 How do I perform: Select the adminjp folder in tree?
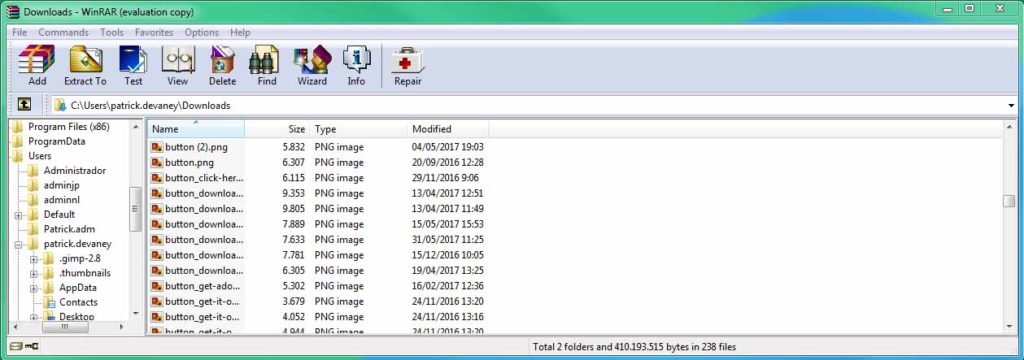[x=61, y=185]
